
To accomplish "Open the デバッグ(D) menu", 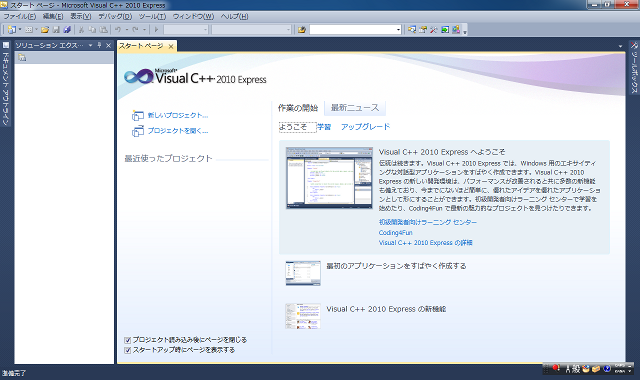I will pyautogui.click(x=115, y=16).
